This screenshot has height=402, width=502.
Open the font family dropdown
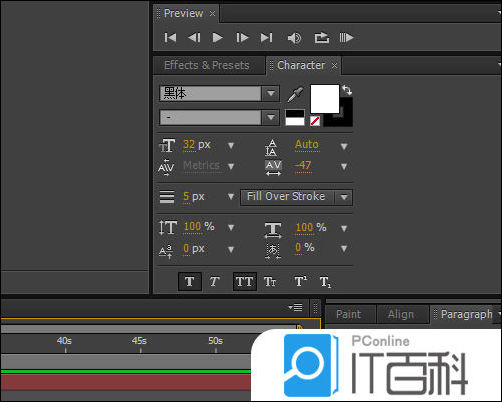point(271,93)
